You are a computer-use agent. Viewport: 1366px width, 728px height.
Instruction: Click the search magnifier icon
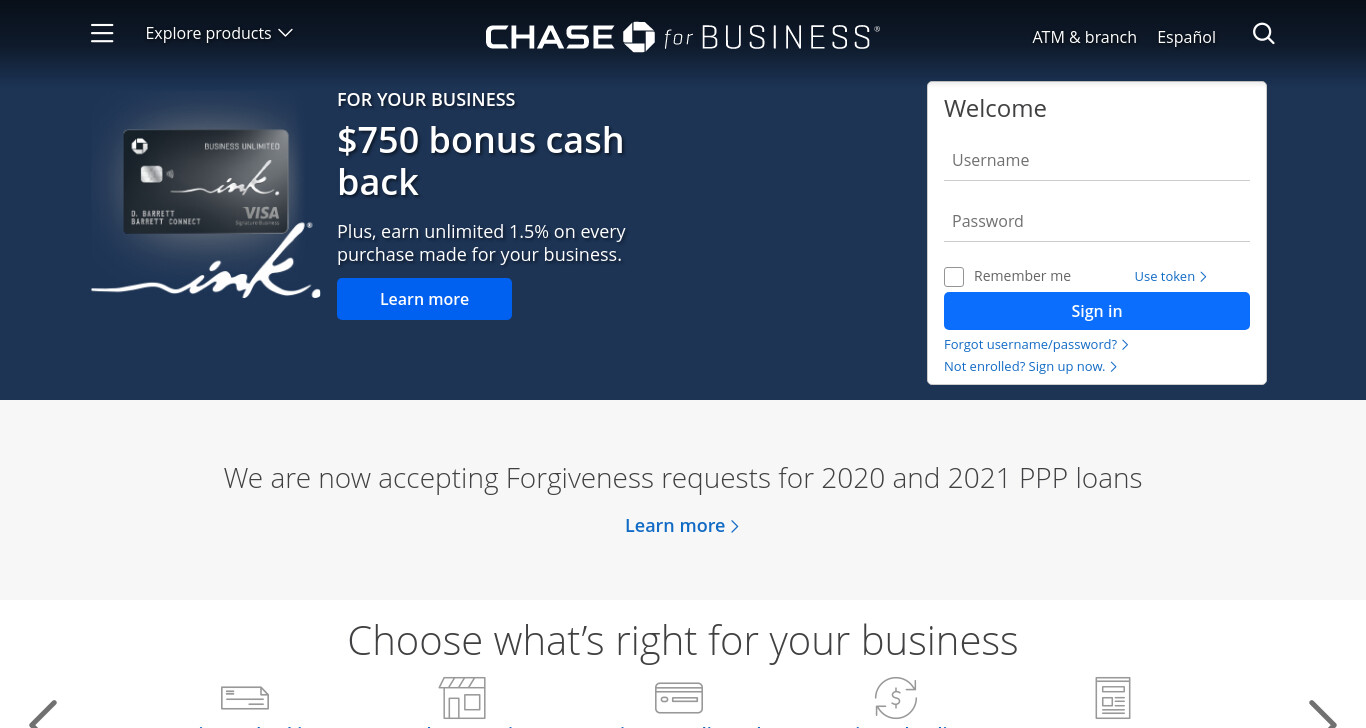(x=1263, y=34)
